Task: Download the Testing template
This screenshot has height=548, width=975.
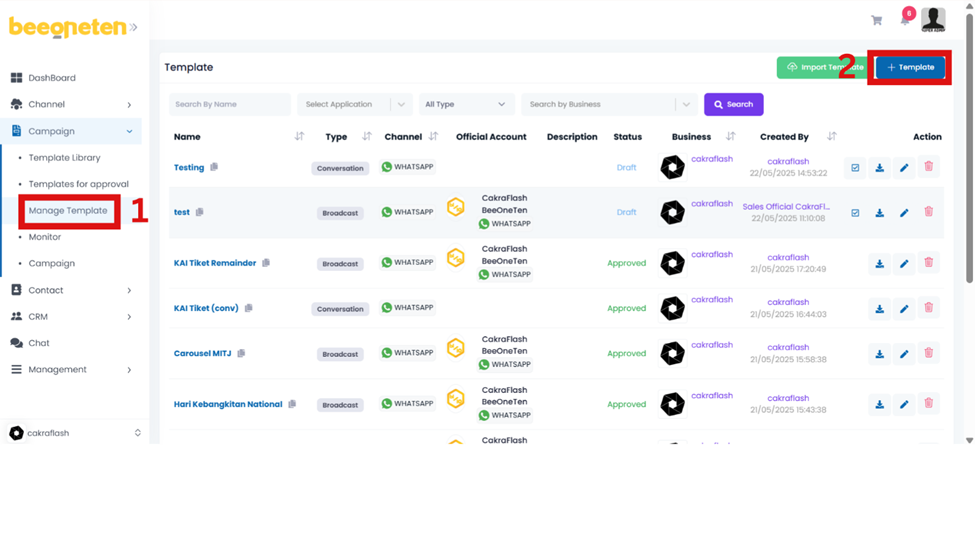Action: (x=879, y=168)
